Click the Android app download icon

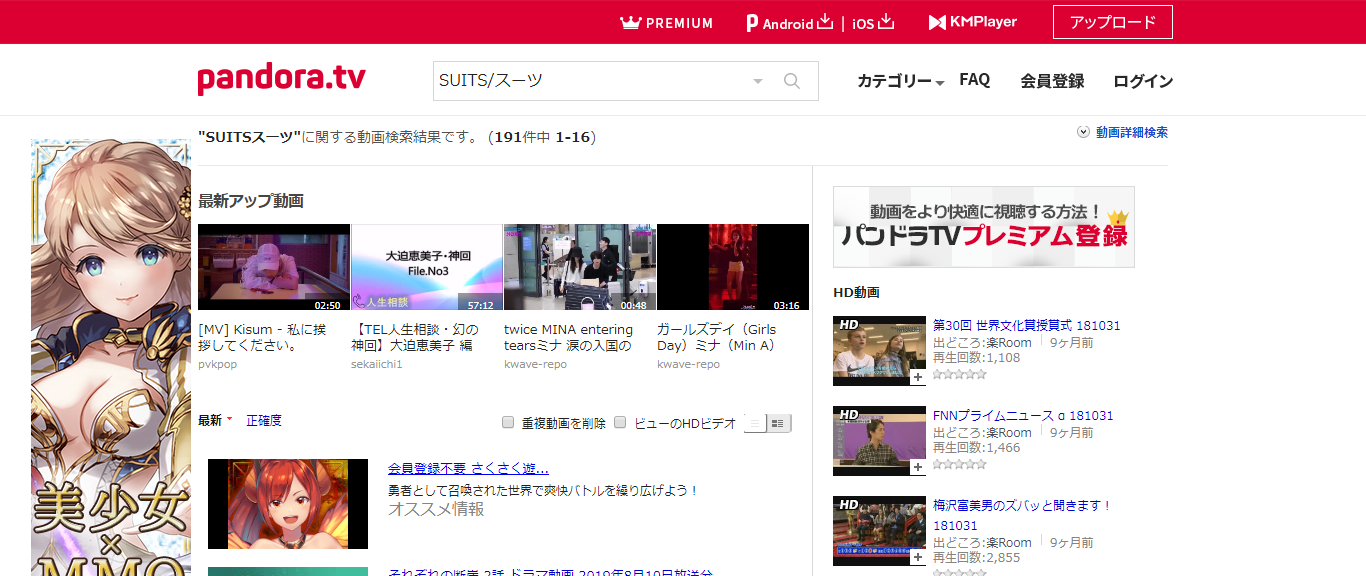[x=825, y=22]
